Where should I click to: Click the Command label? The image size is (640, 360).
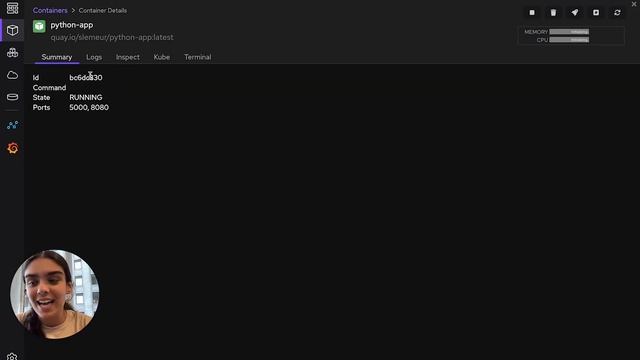coord(49,88)
